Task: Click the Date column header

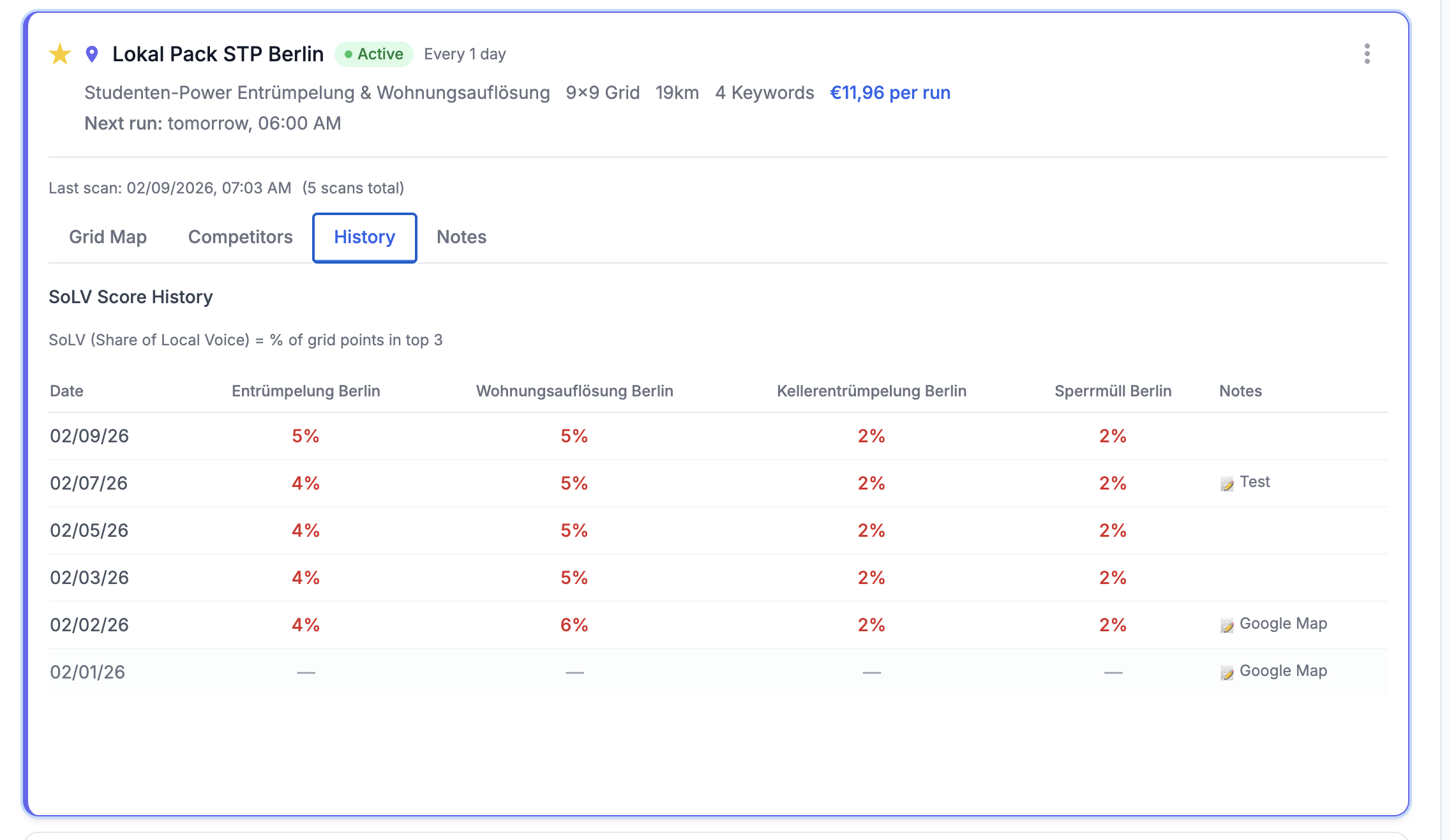Action: point(66,391)
